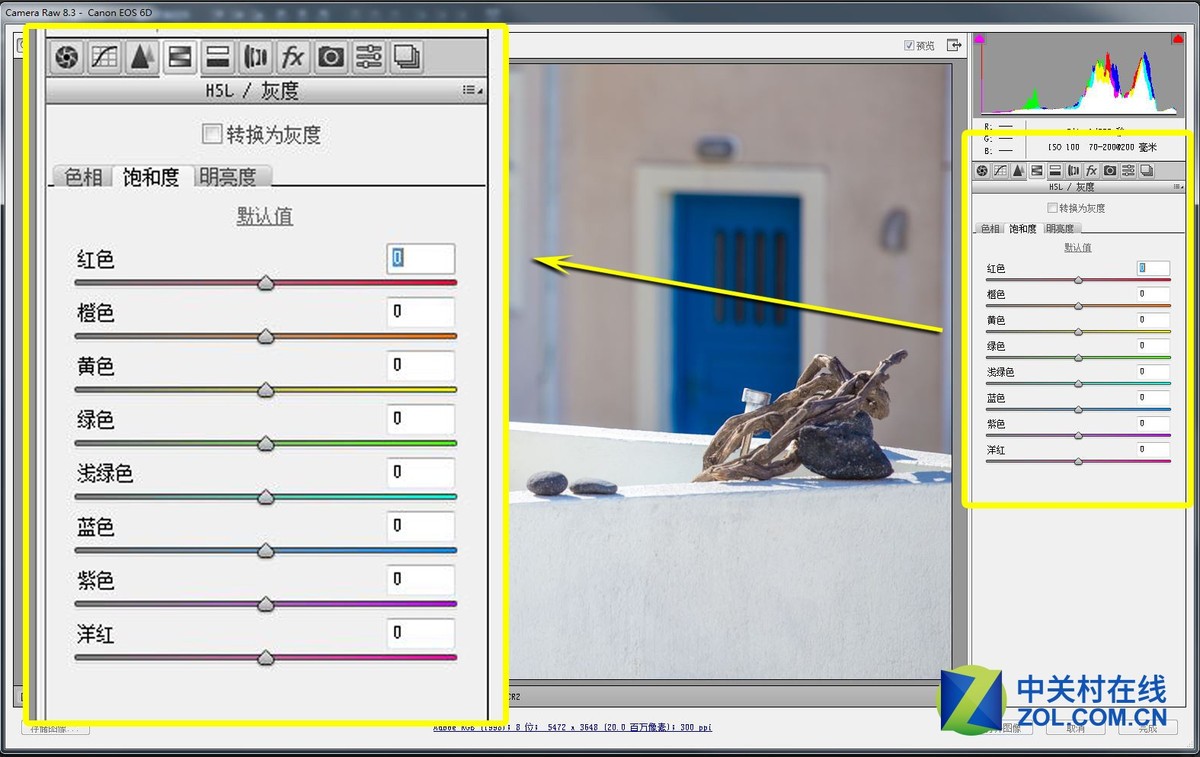
Task: Open the Presets sliders icon in enlarged toolbar
Action: click(369, 58)
